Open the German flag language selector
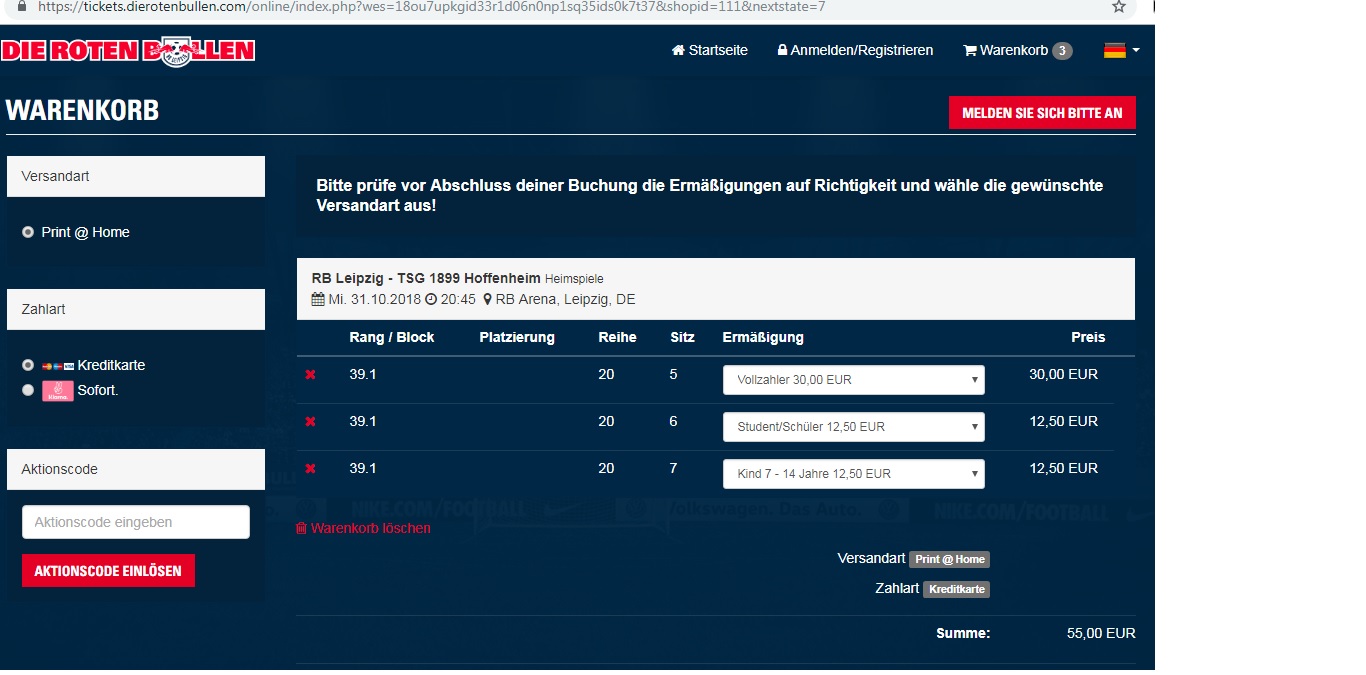This screenshot has height=675, width=1366. click(x=1121, y=50)
